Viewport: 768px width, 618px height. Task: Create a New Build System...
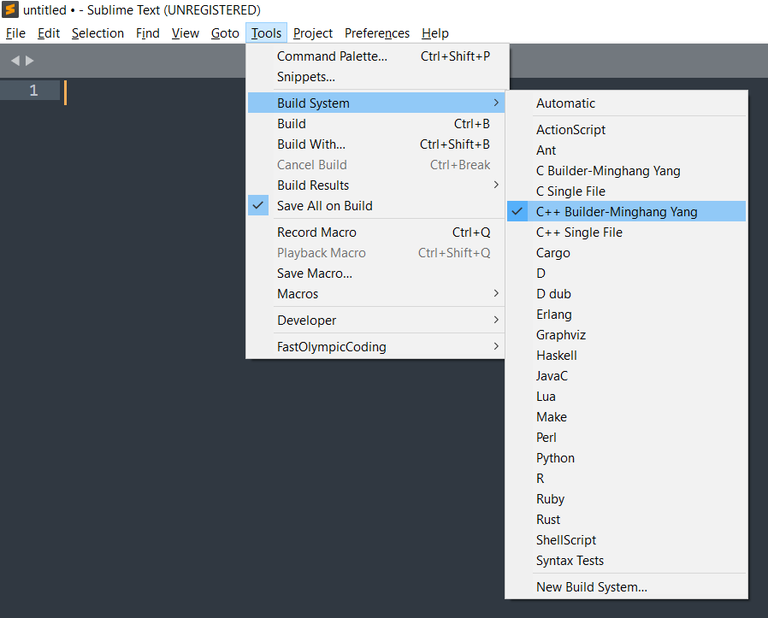(x=626, y=587)
